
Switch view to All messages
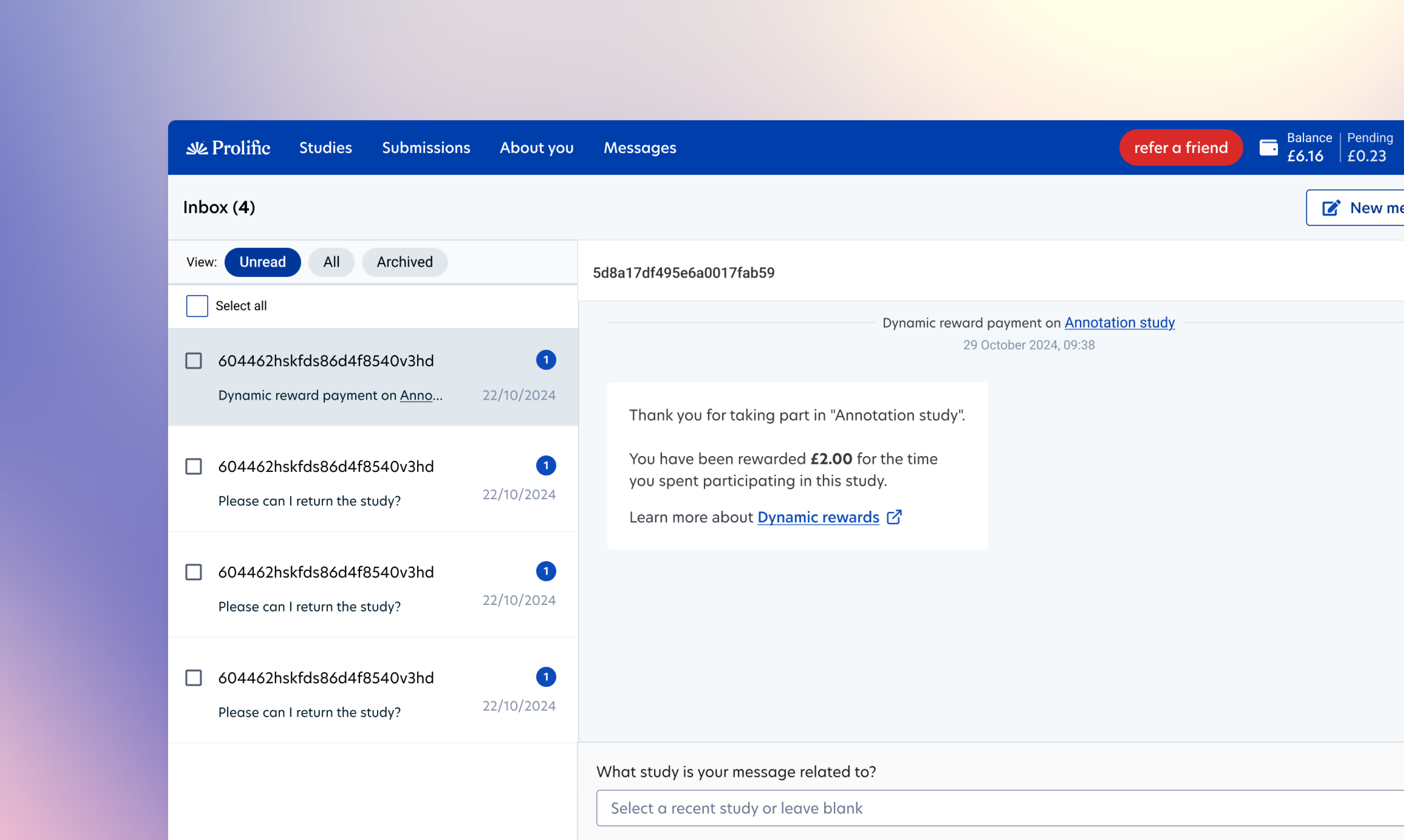(x=331, y=262)
